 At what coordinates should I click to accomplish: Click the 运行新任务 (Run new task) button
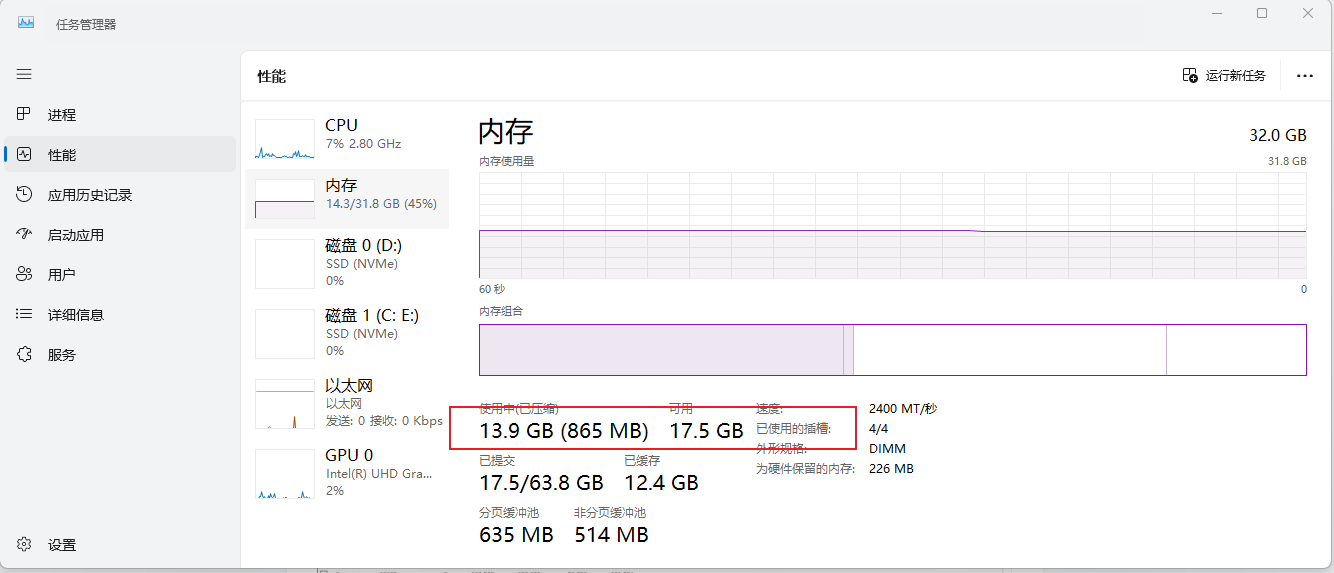1224,76
